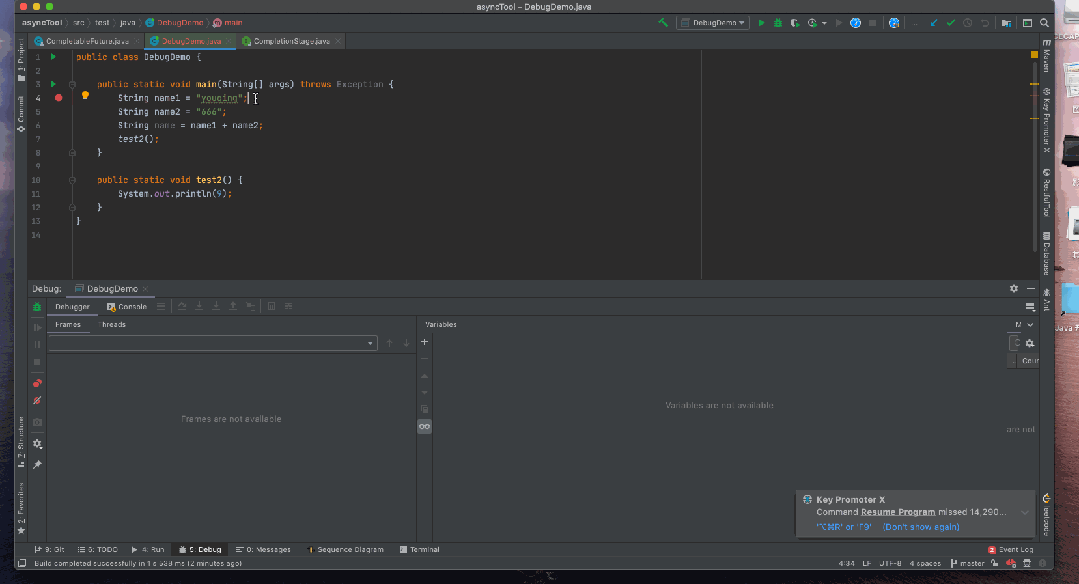The image size is (1079, 584).
Task: Open Evaluate Expression calculator icon
Action: coord(271,306)
